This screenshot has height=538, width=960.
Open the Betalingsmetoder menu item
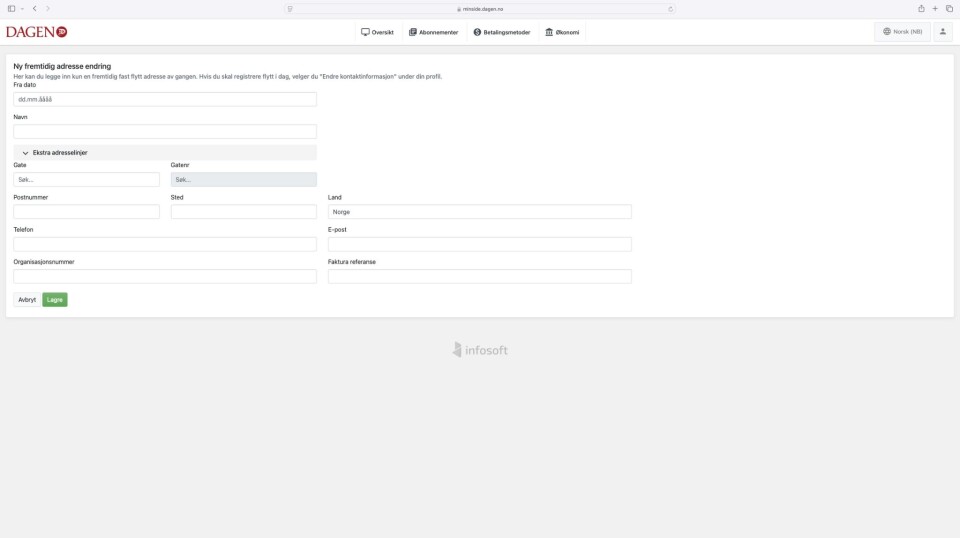point(502,32)
